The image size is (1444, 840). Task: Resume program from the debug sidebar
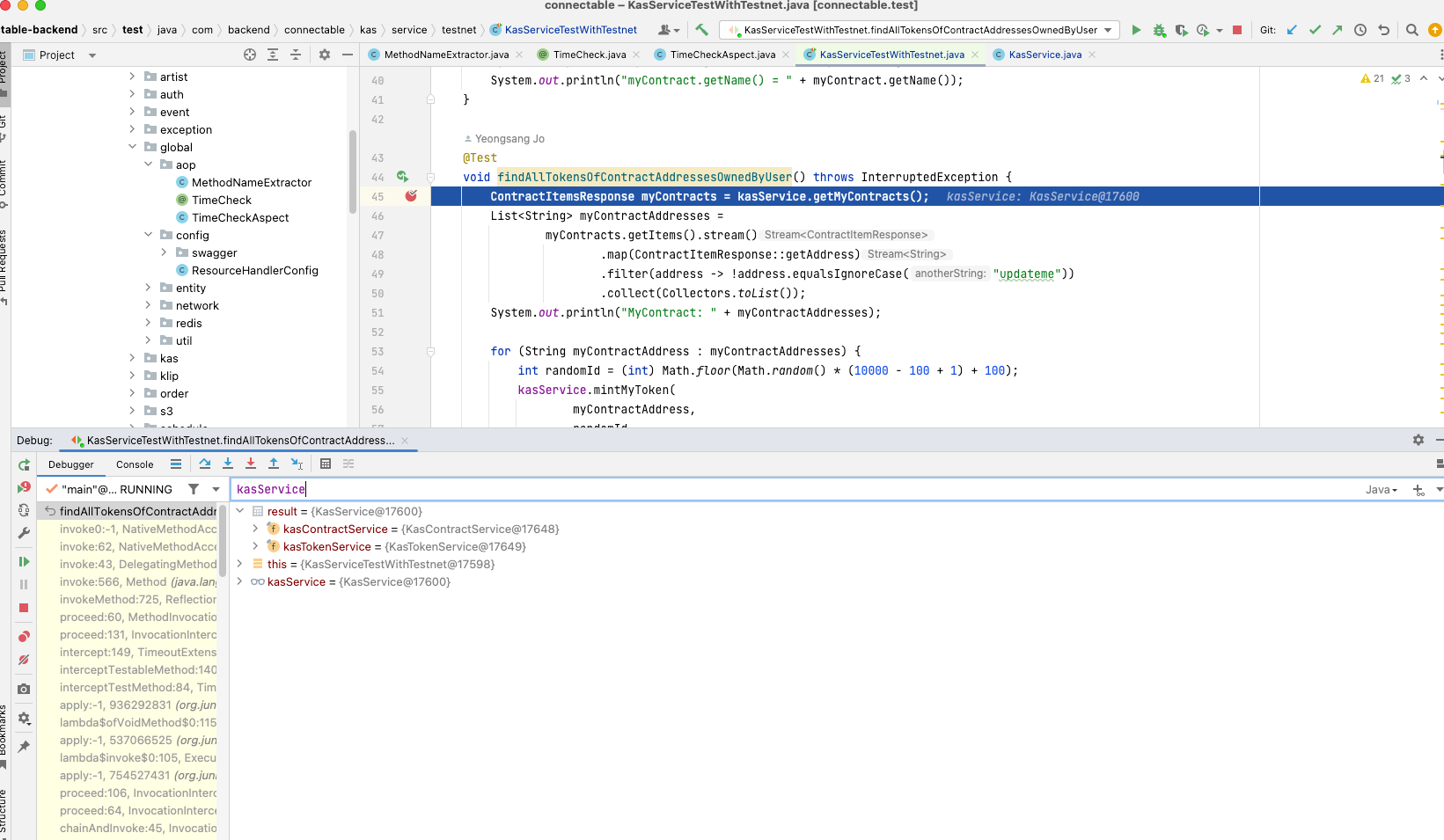pos(24,561)
